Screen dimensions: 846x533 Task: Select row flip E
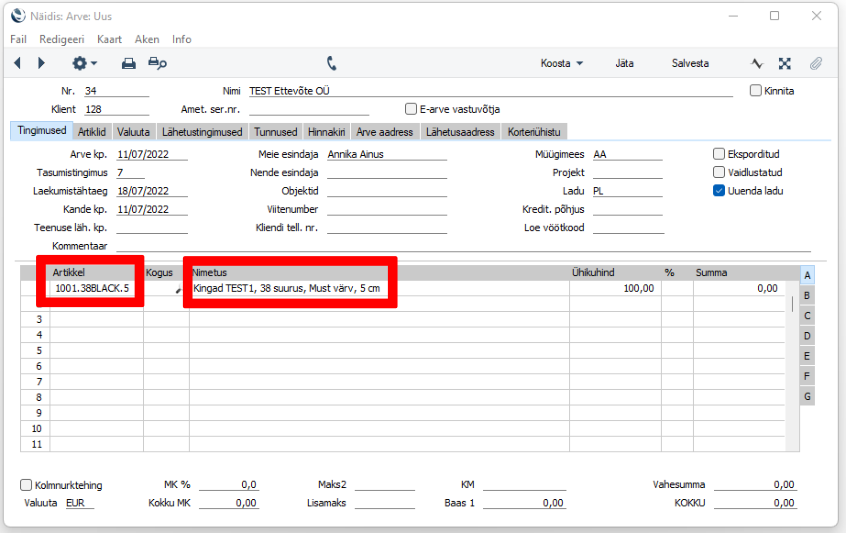[x=807, y=356]
